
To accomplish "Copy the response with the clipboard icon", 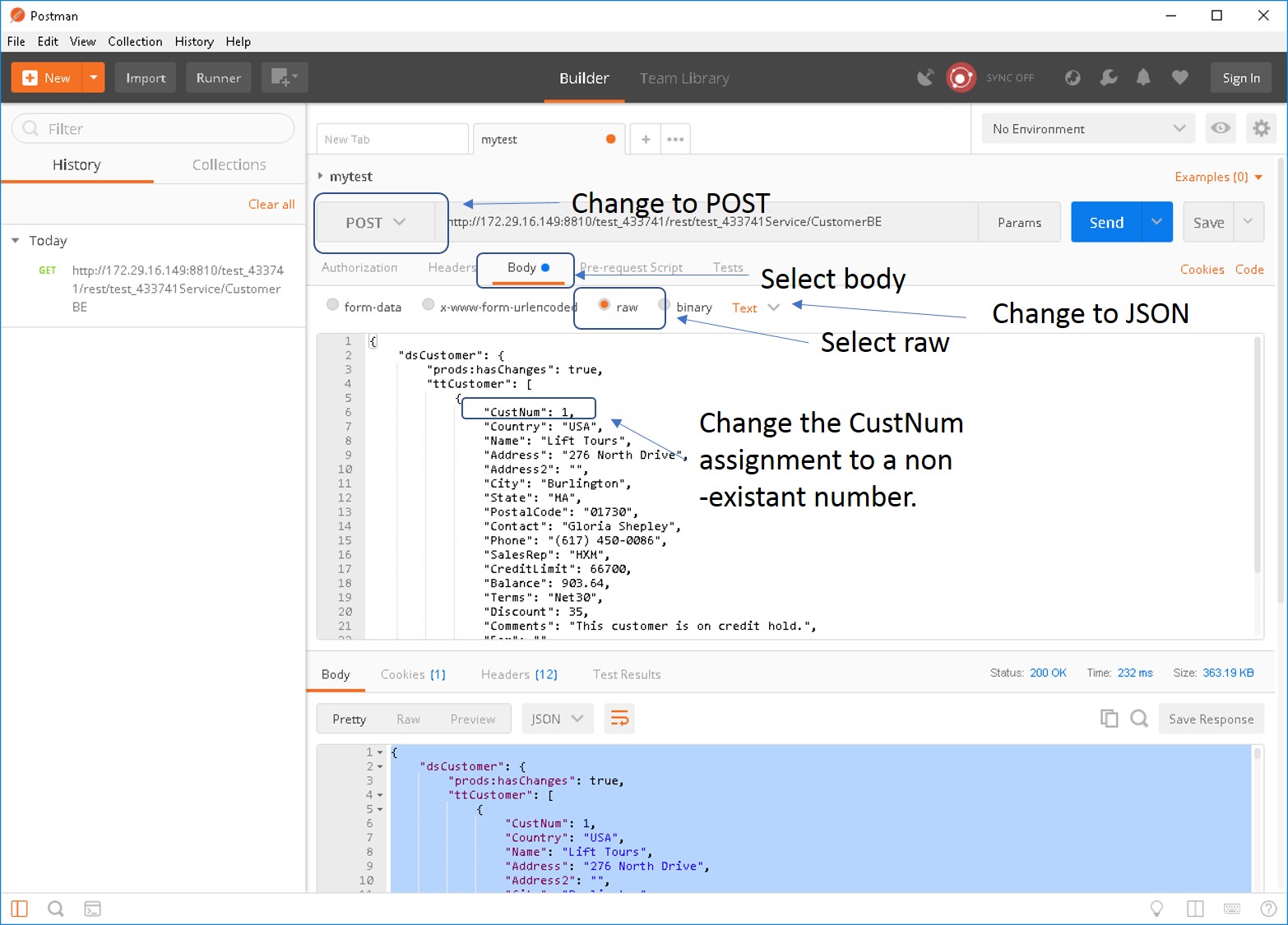I will (1110, 719).
